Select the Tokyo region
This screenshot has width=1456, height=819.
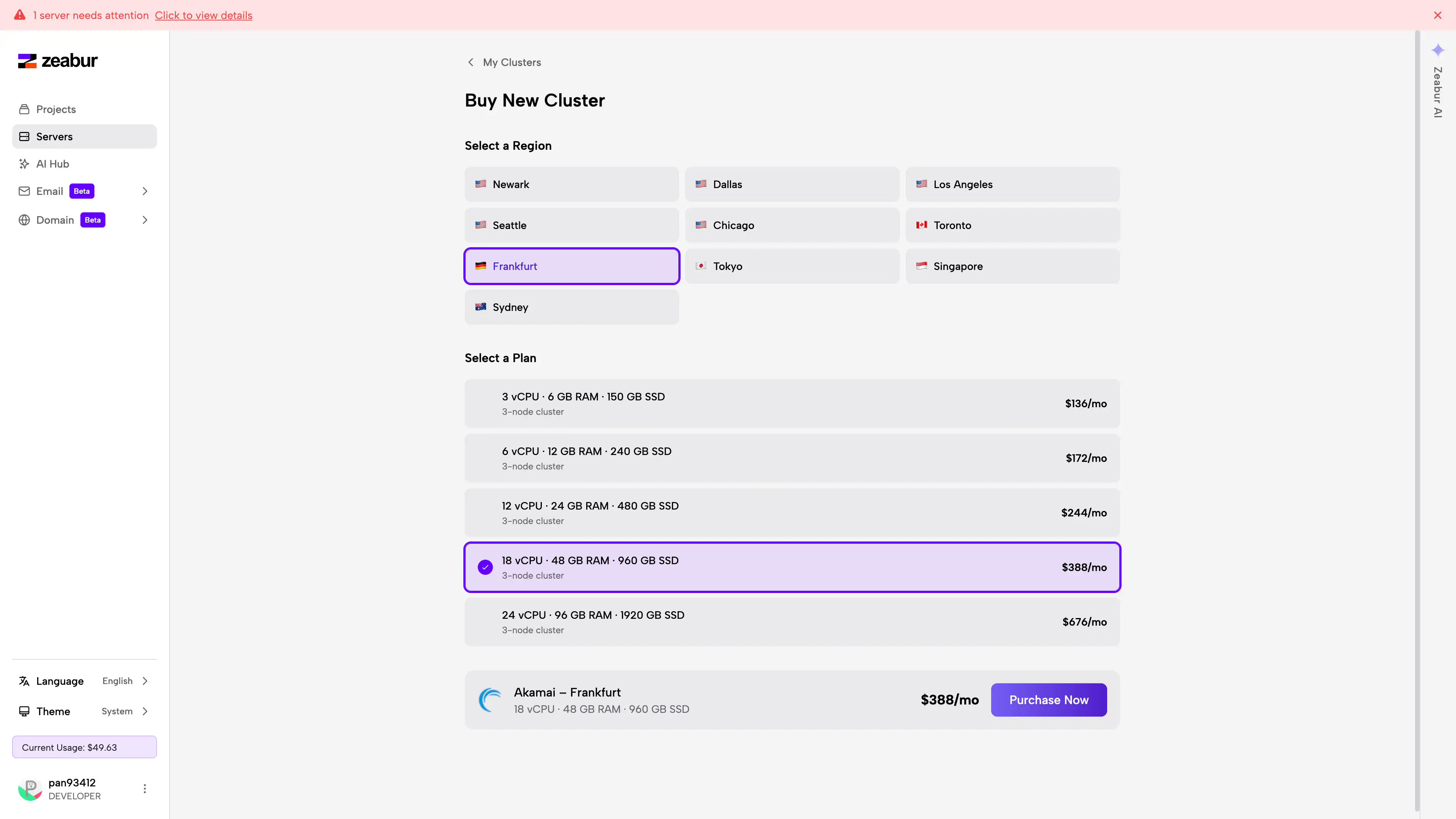pyautogui.click(x=791, y=266)
